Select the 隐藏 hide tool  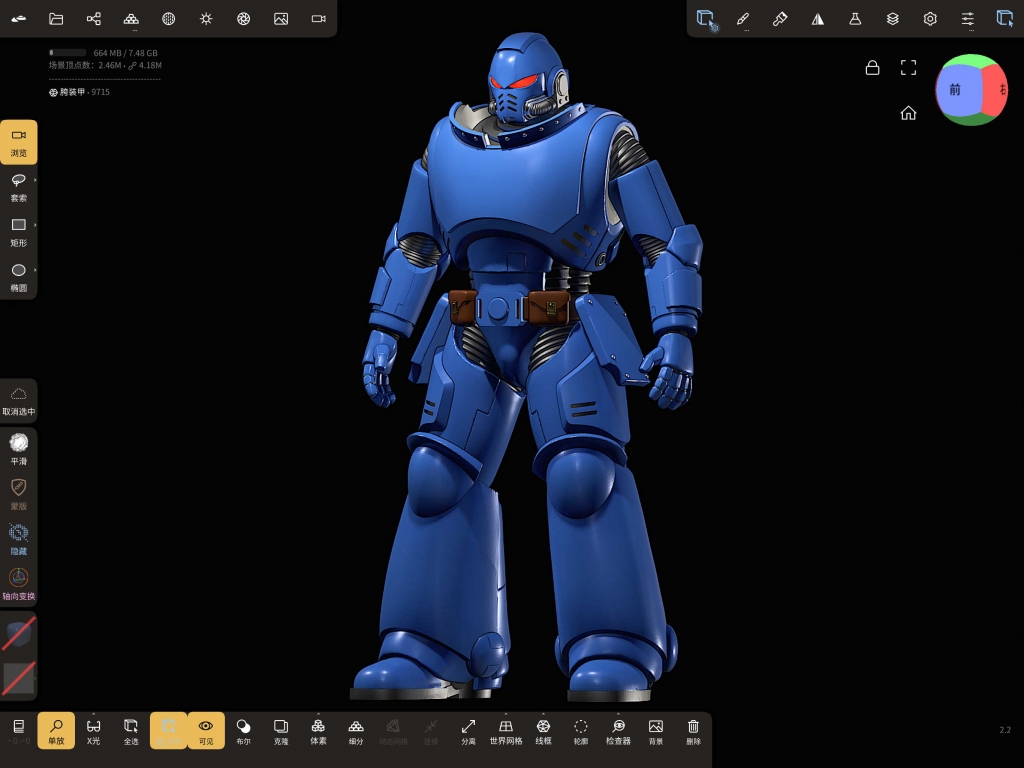click(19, 539)
